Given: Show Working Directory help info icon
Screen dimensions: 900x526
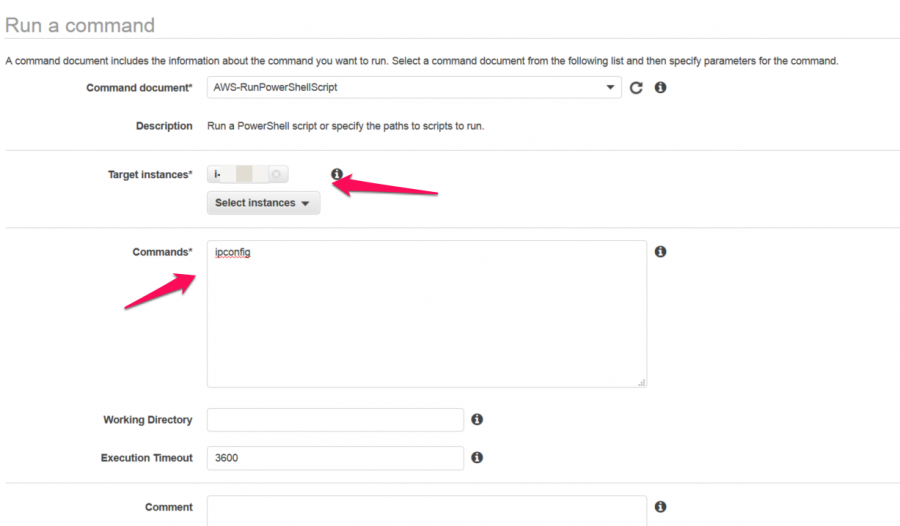Looking at the screenshot, I should pyautogui.click(x=477, y=419).
